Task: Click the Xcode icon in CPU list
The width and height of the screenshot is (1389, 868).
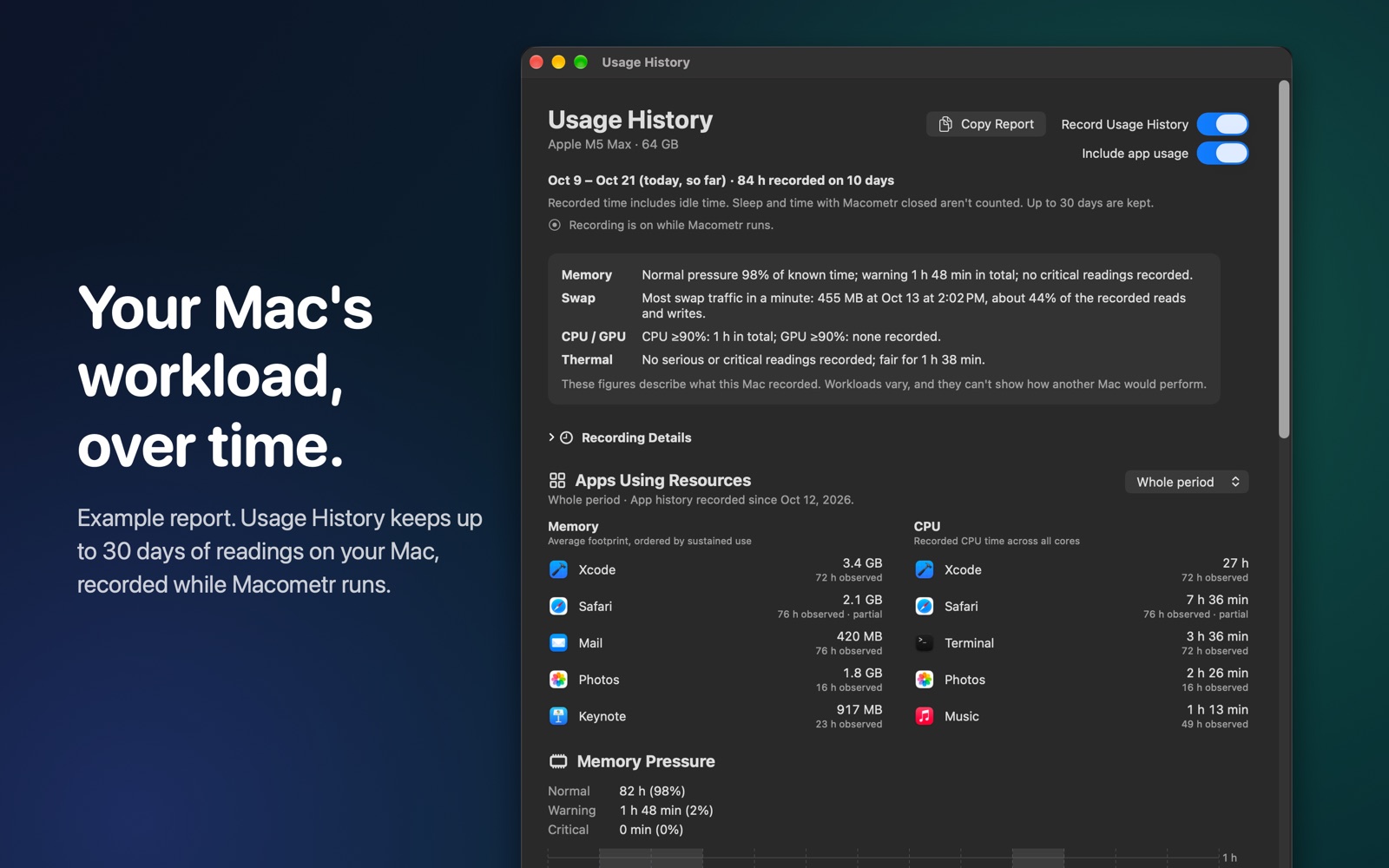Action: (925, 569)
